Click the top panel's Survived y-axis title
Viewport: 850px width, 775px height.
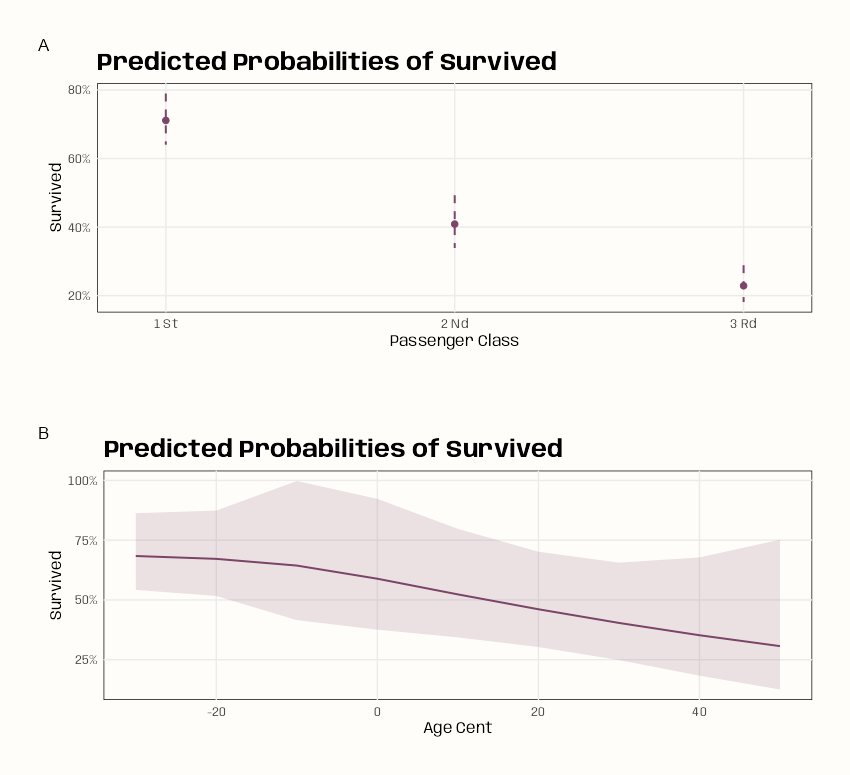pos(56,197)
